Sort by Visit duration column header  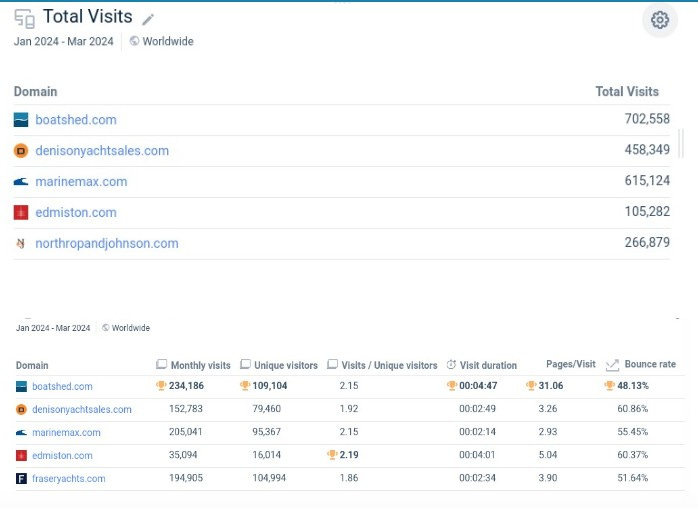[x=488, y=365]
